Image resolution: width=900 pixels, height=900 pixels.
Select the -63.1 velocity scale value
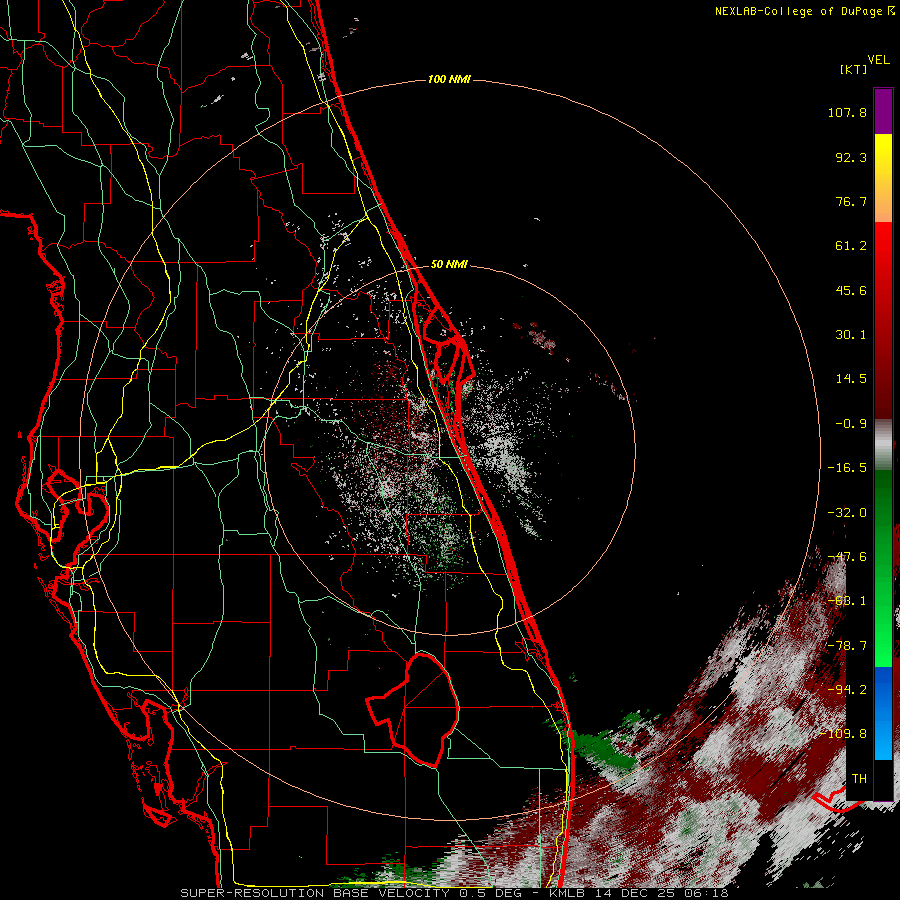(847, 601)
